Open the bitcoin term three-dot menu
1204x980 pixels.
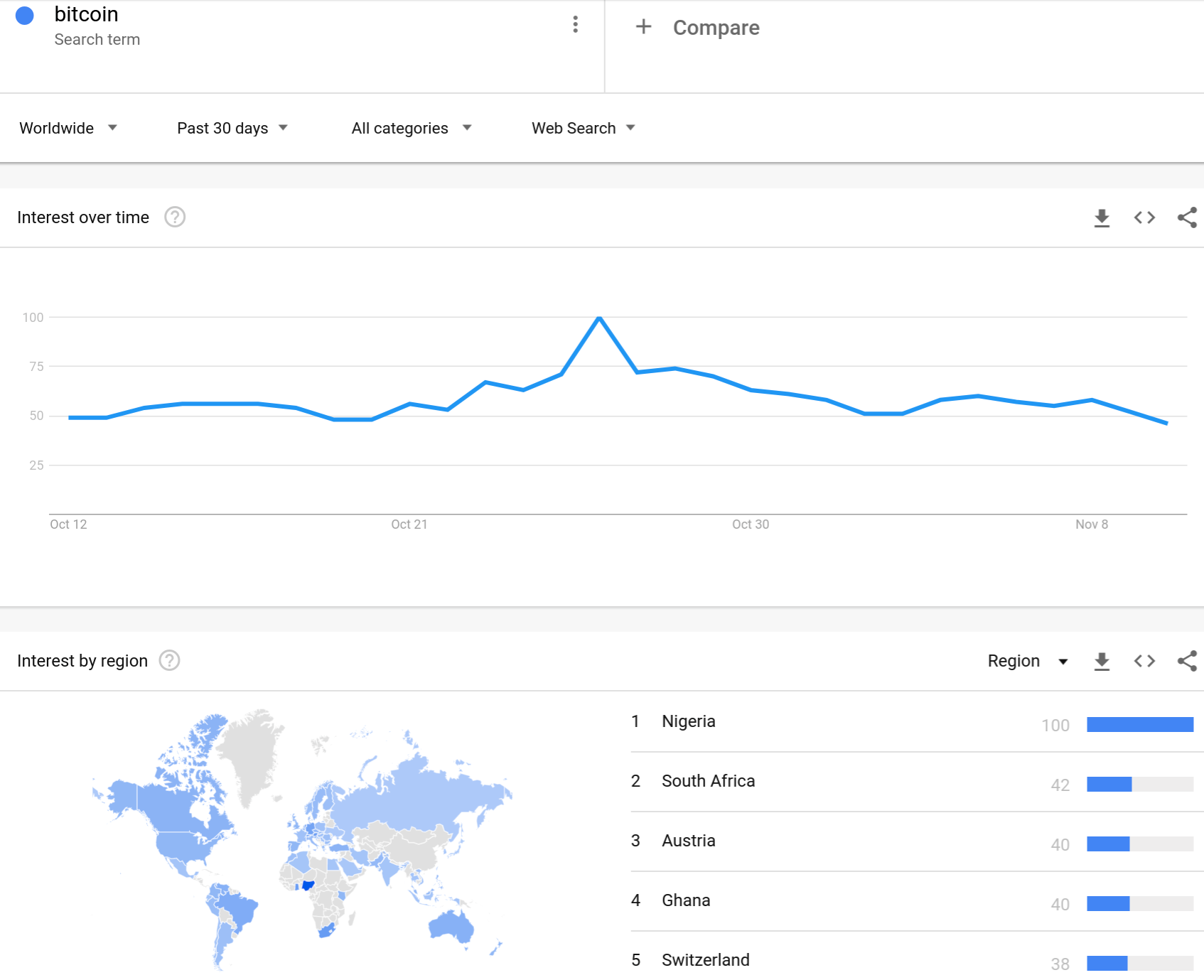pos(575,25)
